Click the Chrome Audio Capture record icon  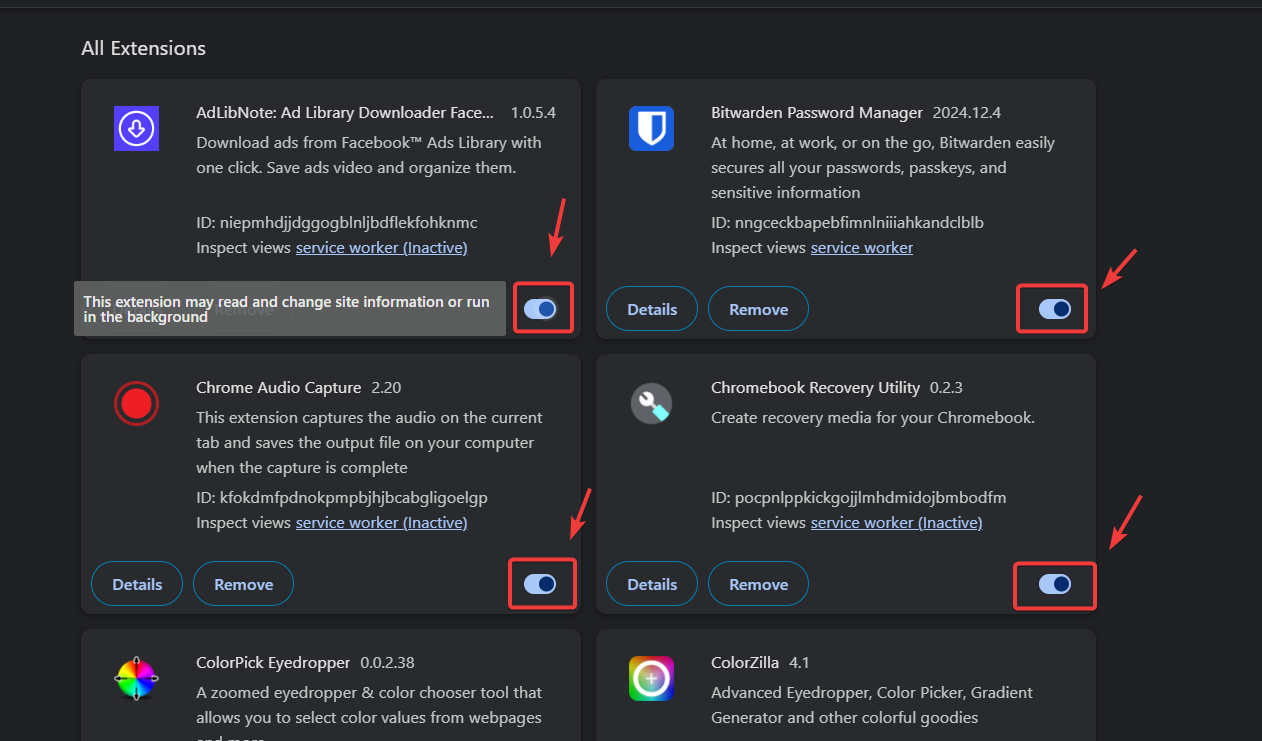tap(137, 404)
